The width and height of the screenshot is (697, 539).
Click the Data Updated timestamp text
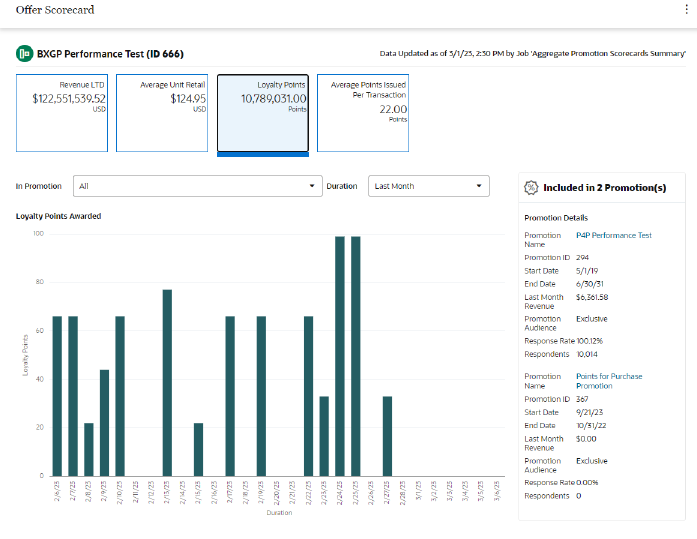point(533,53)
